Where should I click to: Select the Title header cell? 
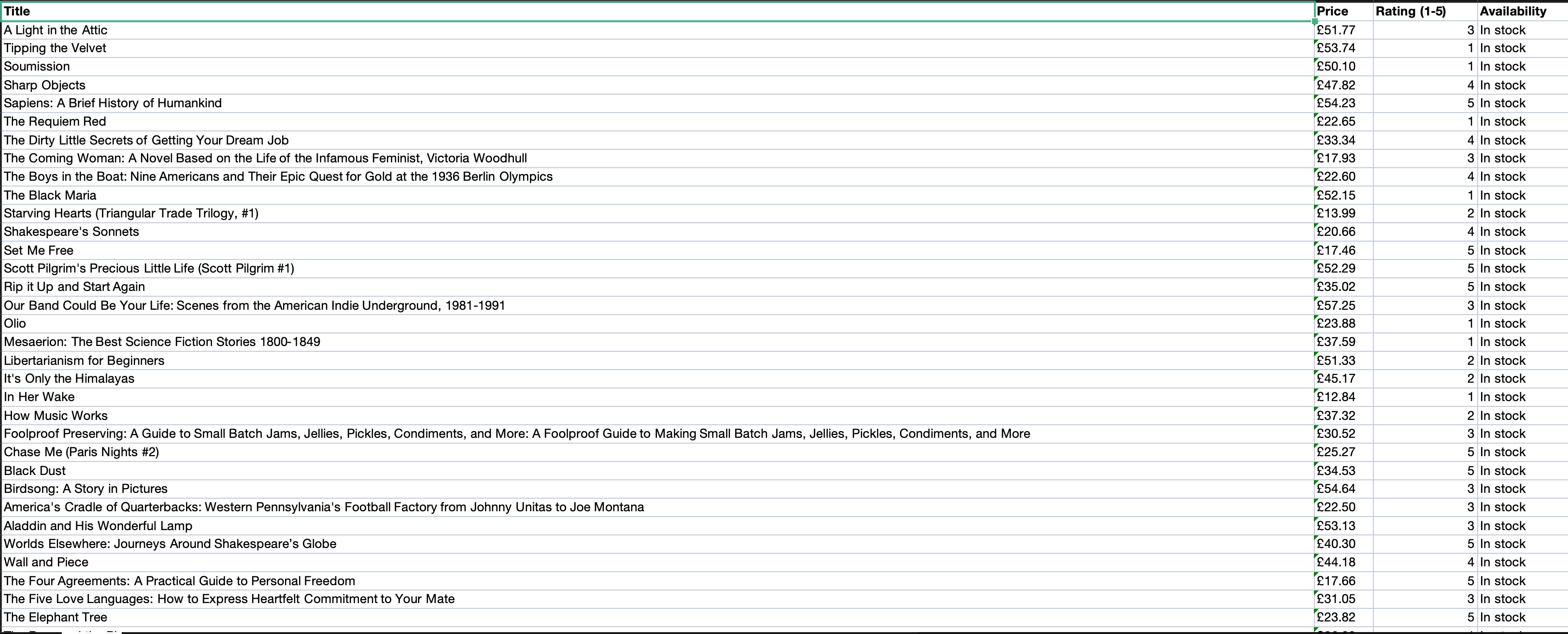657,12
